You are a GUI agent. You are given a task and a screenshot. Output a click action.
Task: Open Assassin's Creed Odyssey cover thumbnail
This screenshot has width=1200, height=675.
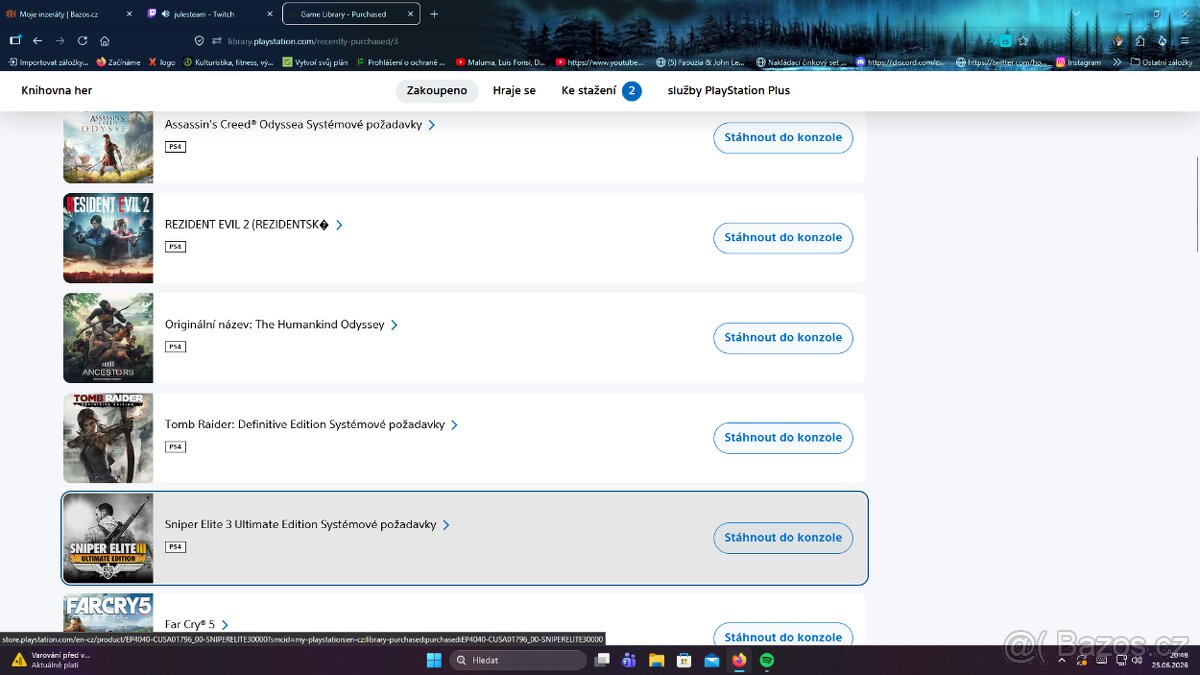[x=108, y=147]
